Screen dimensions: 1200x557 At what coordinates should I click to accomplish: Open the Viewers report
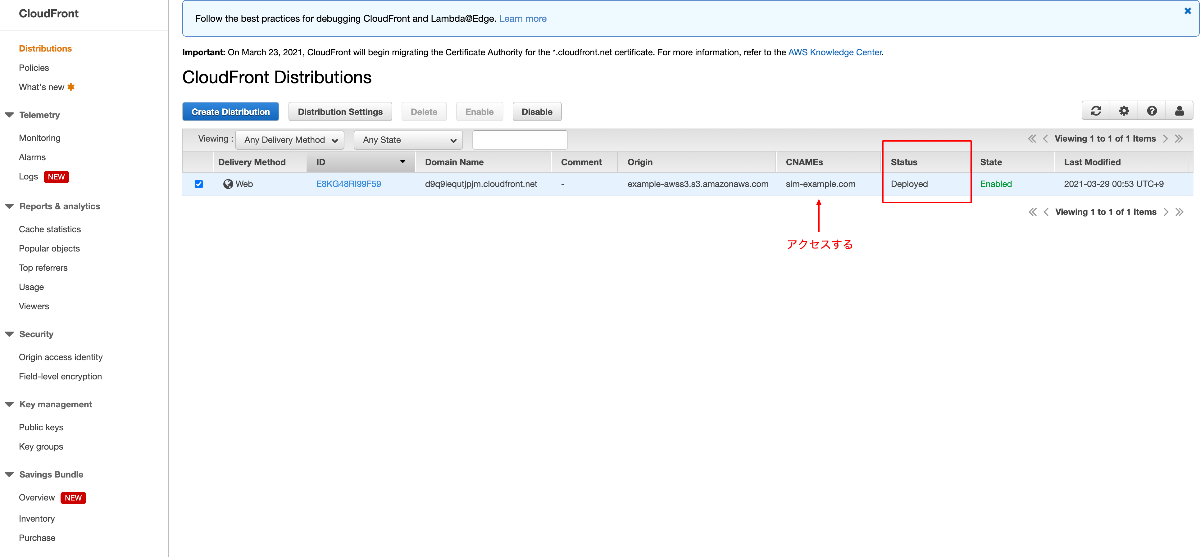tap(34, 306)
